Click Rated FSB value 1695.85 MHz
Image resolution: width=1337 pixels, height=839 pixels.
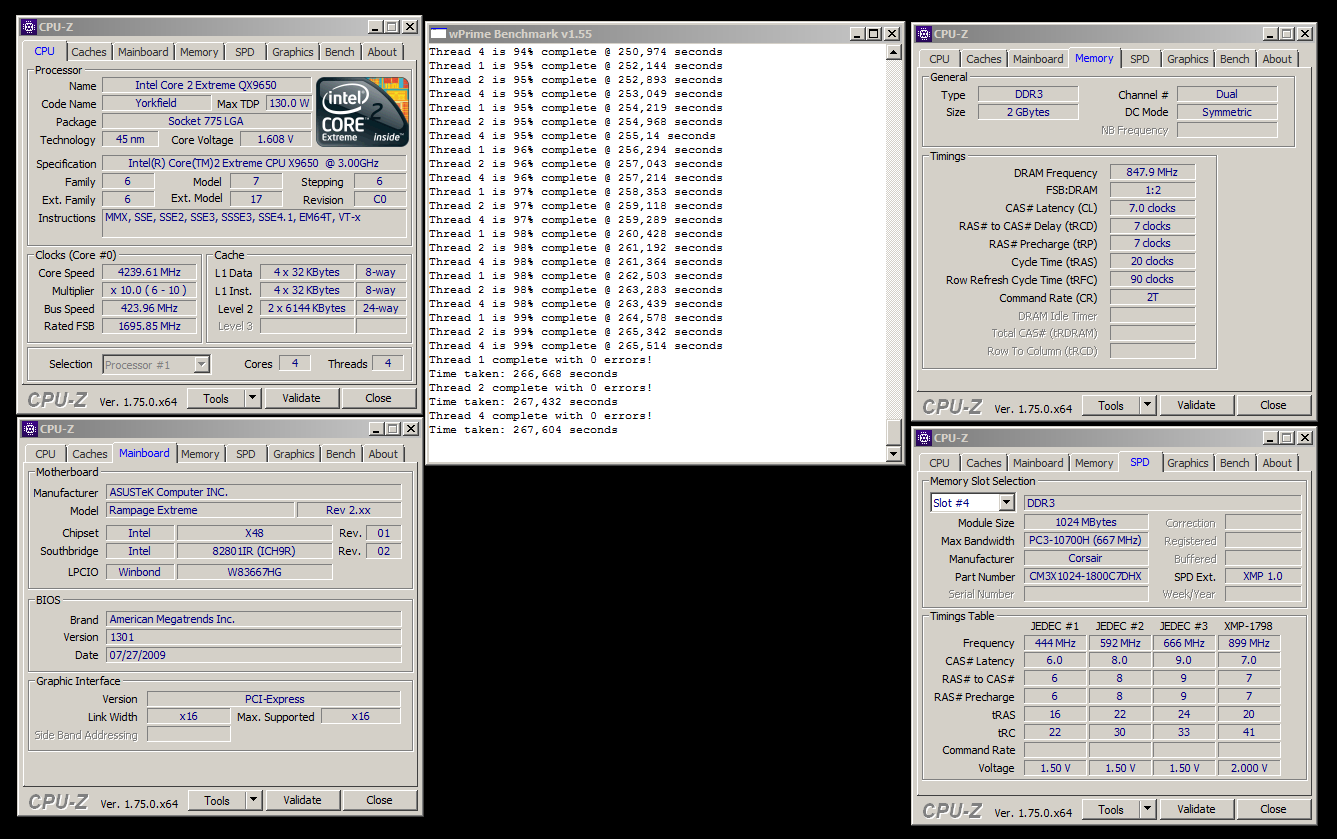click(x=151, y=326)
